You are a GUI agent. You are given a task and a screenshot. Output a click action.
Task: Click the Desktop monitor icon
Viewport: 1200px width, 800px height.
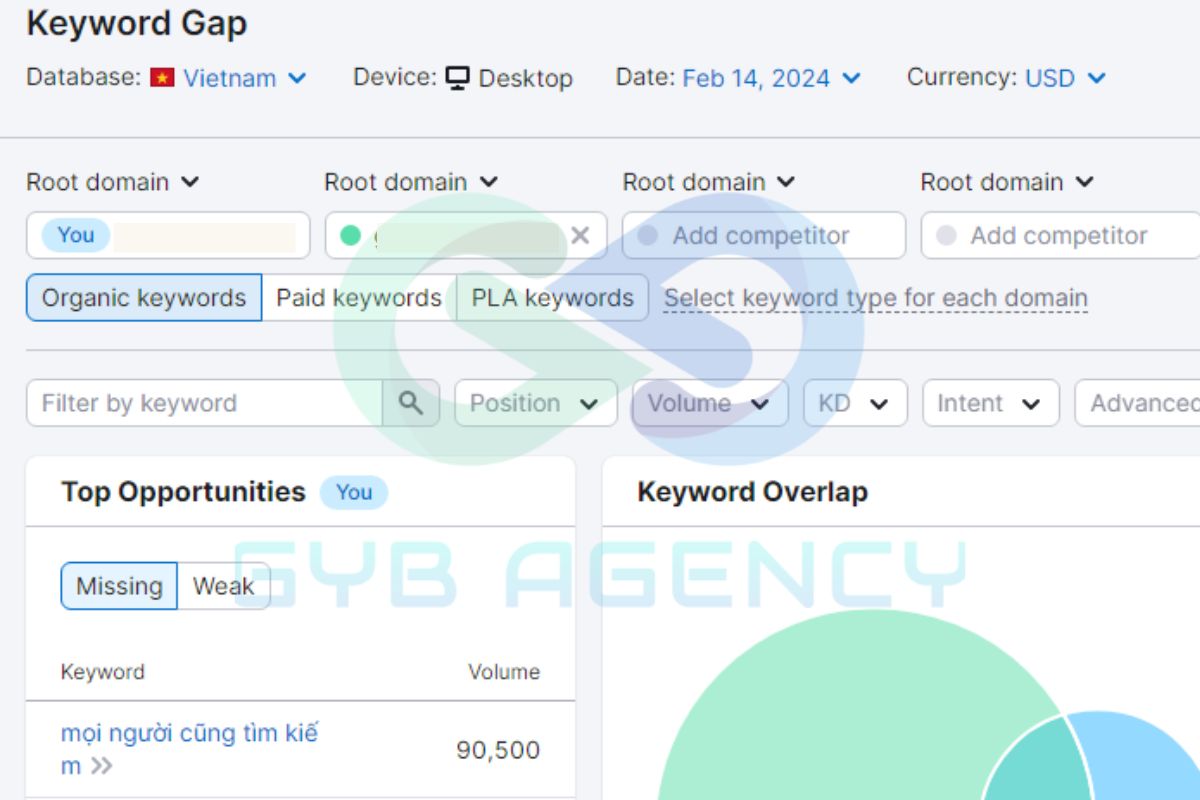pyautogui.click(x=458, y=78)
